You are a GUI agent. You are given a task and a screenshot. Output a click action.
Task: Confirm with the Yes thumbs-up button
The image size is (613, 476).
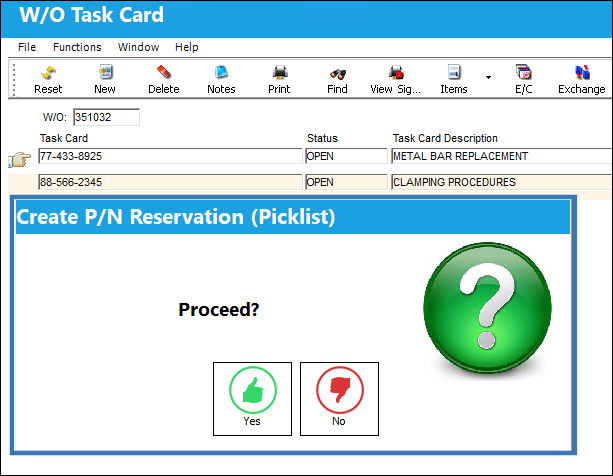[x=253, y=399]
